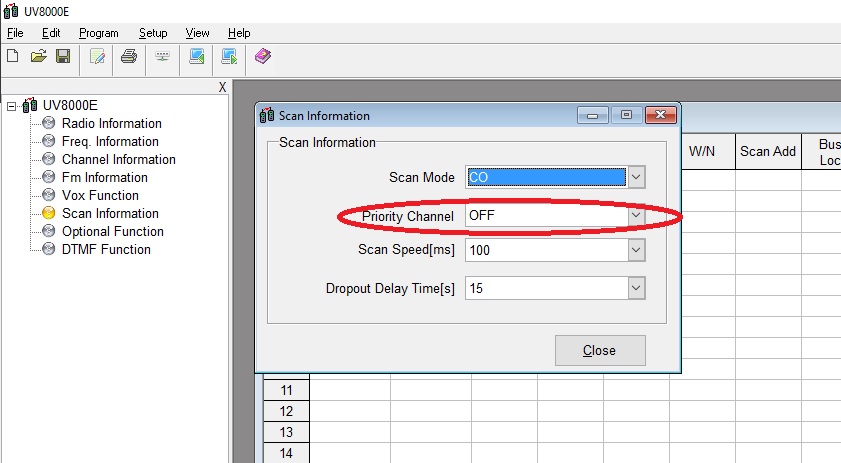
Task: Click the yellow Scan Information tree icon
Action: click(x=49, y=213)
